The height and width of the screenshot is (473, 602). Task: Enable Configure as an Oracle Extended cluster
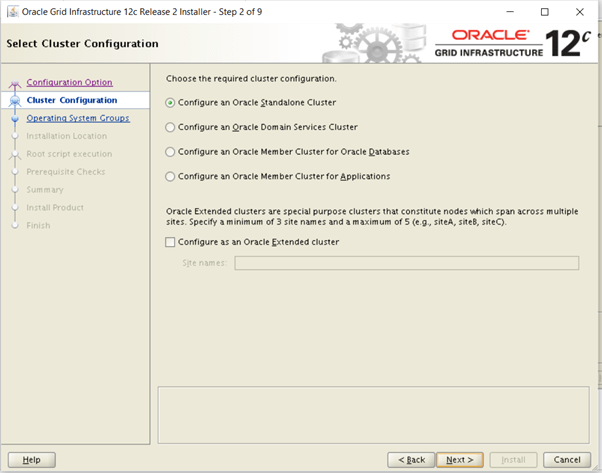point(170,242)
